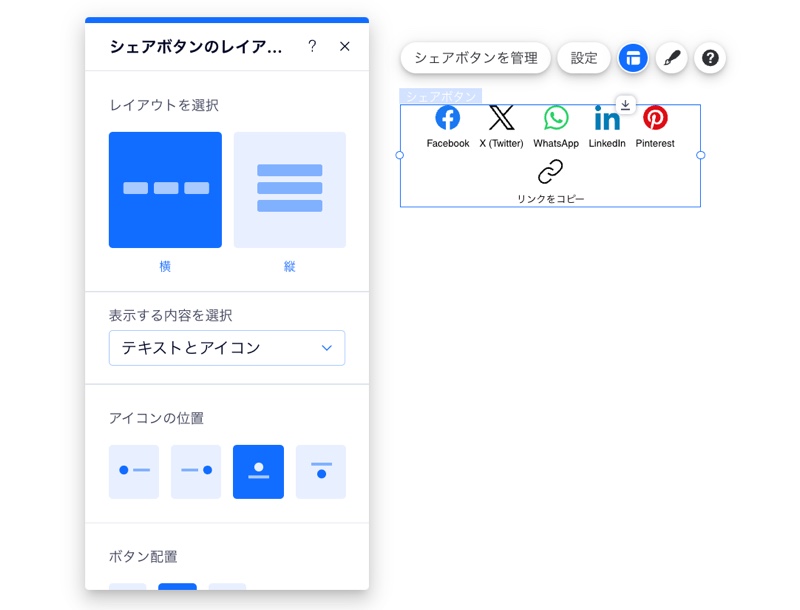Open the layout icon in floating toolbar
This screenshot has width=800, height=610.
[x=633, y=58]
